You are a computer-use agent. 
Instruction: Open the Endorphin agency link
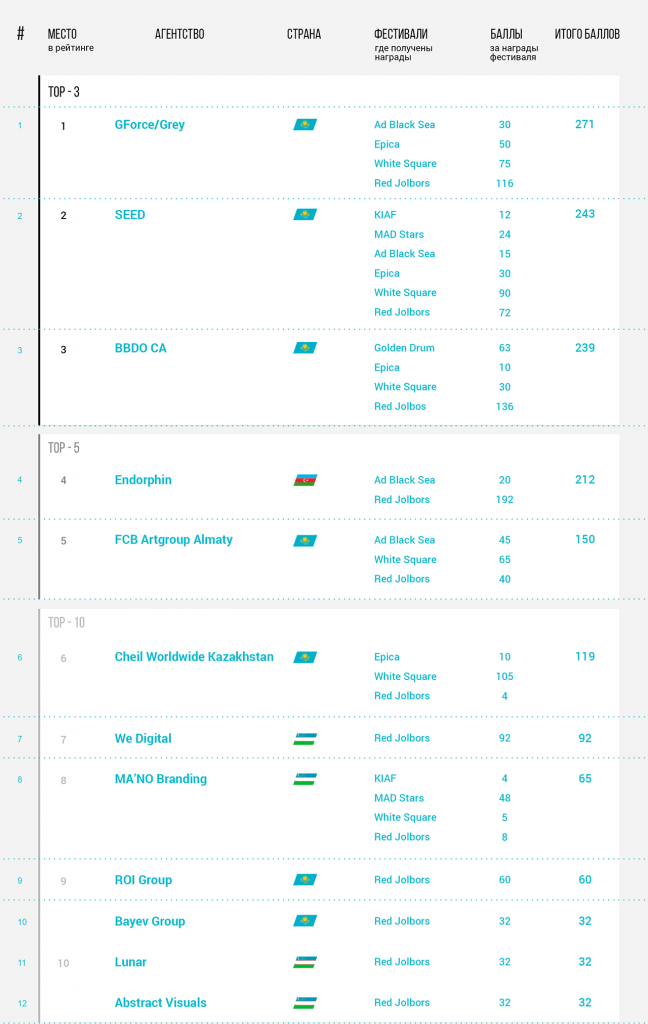point(143,480)
